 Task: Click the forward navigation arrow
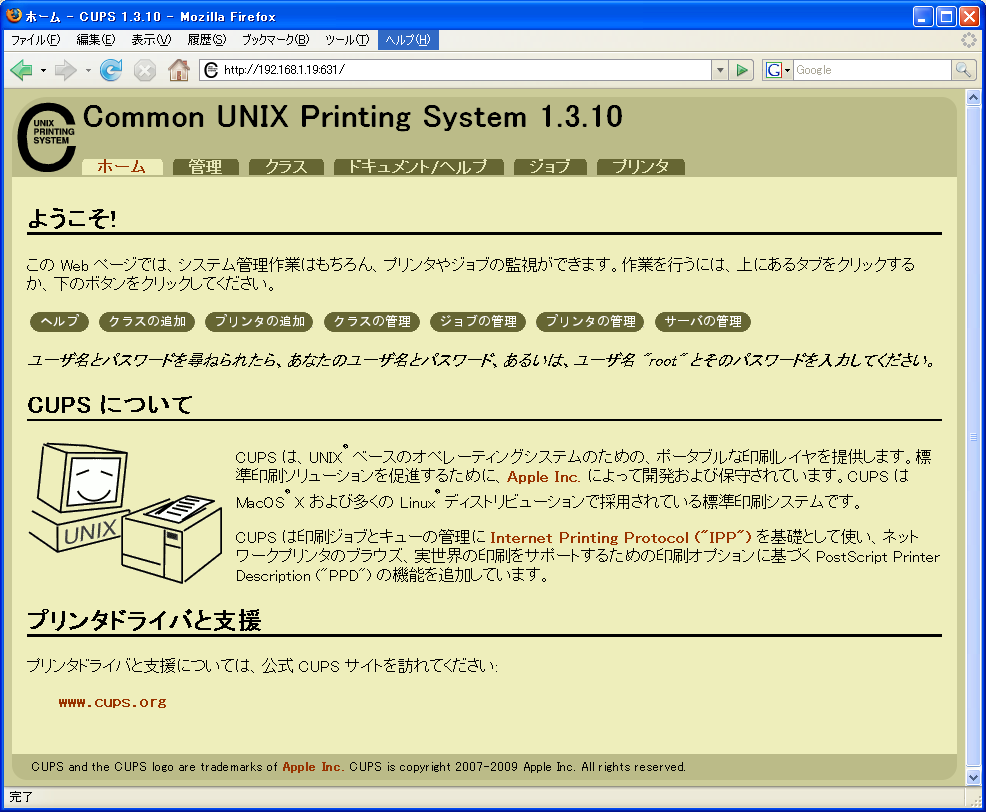tap(65, 70)
